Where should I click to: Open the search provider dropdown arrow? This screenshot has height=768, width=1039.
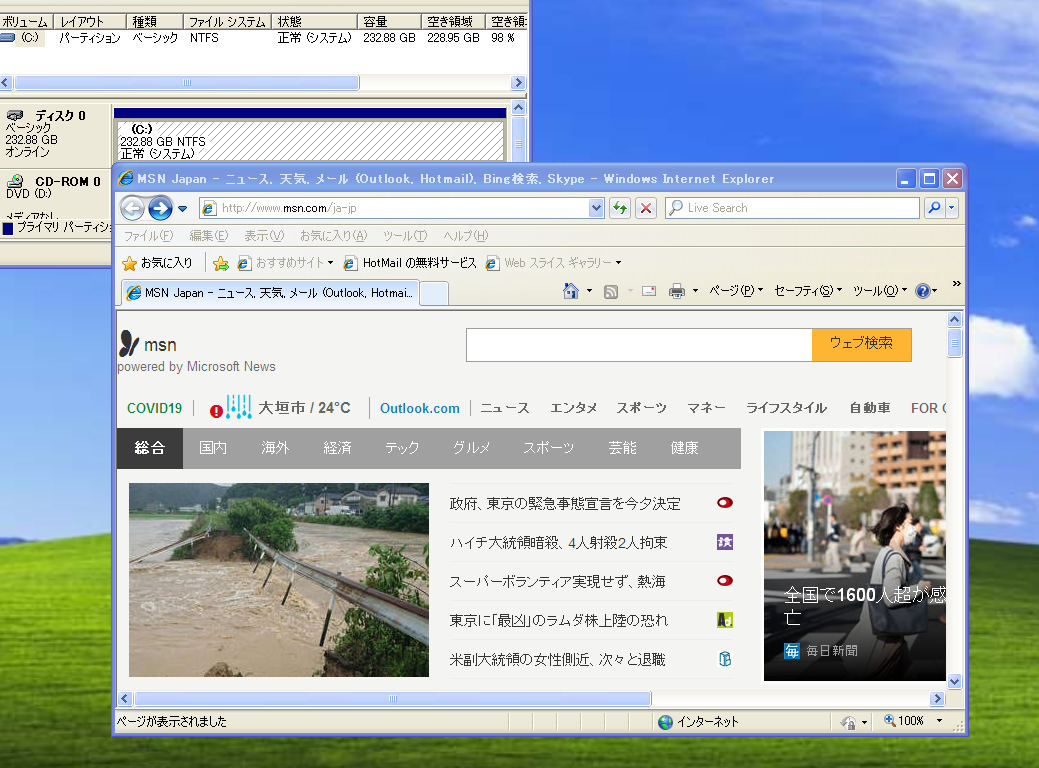pyautogui.click(x=952, y=208)
